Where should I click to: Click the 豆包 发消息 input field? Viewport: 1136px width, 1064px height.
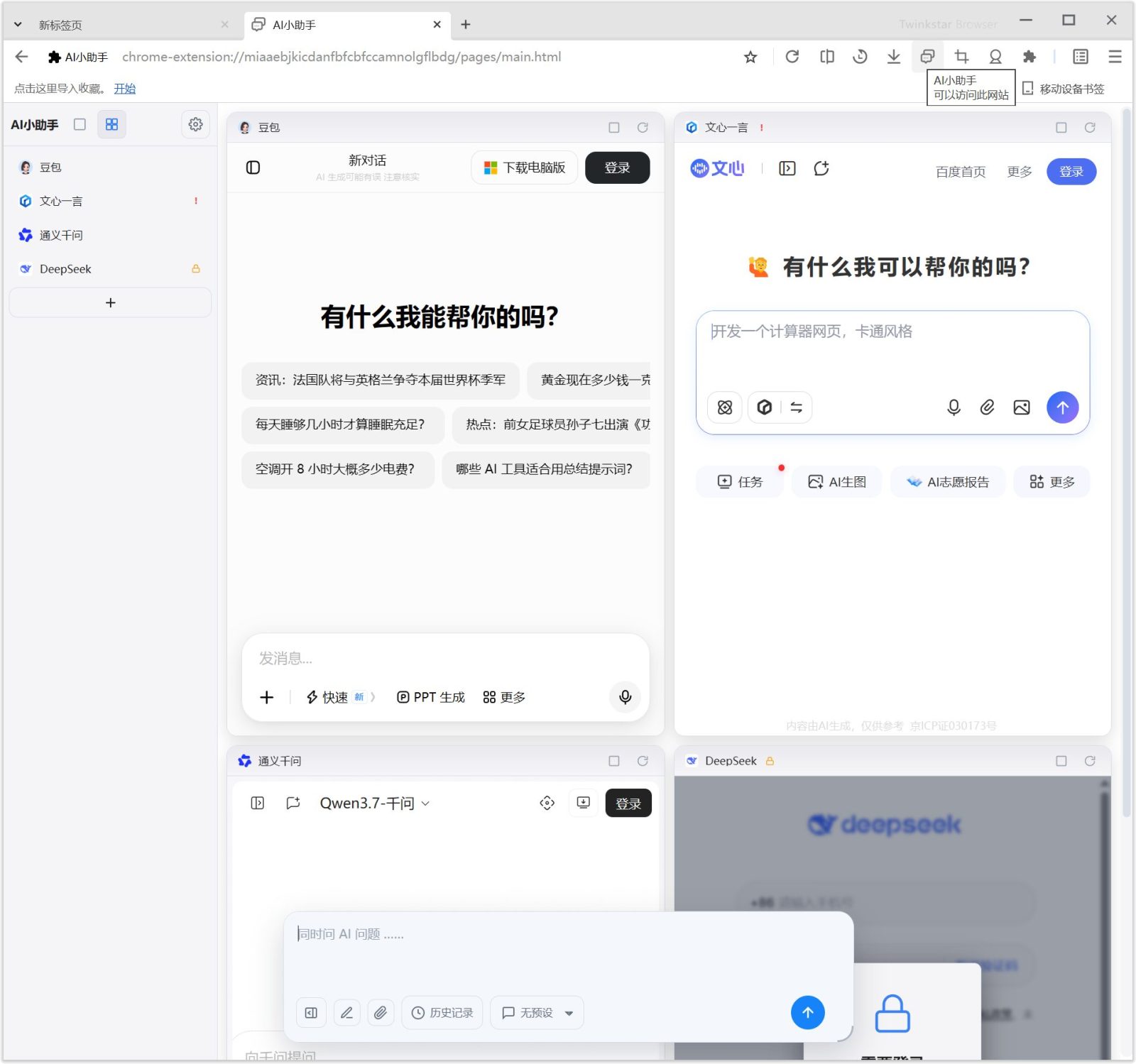(x=445, y=659)
